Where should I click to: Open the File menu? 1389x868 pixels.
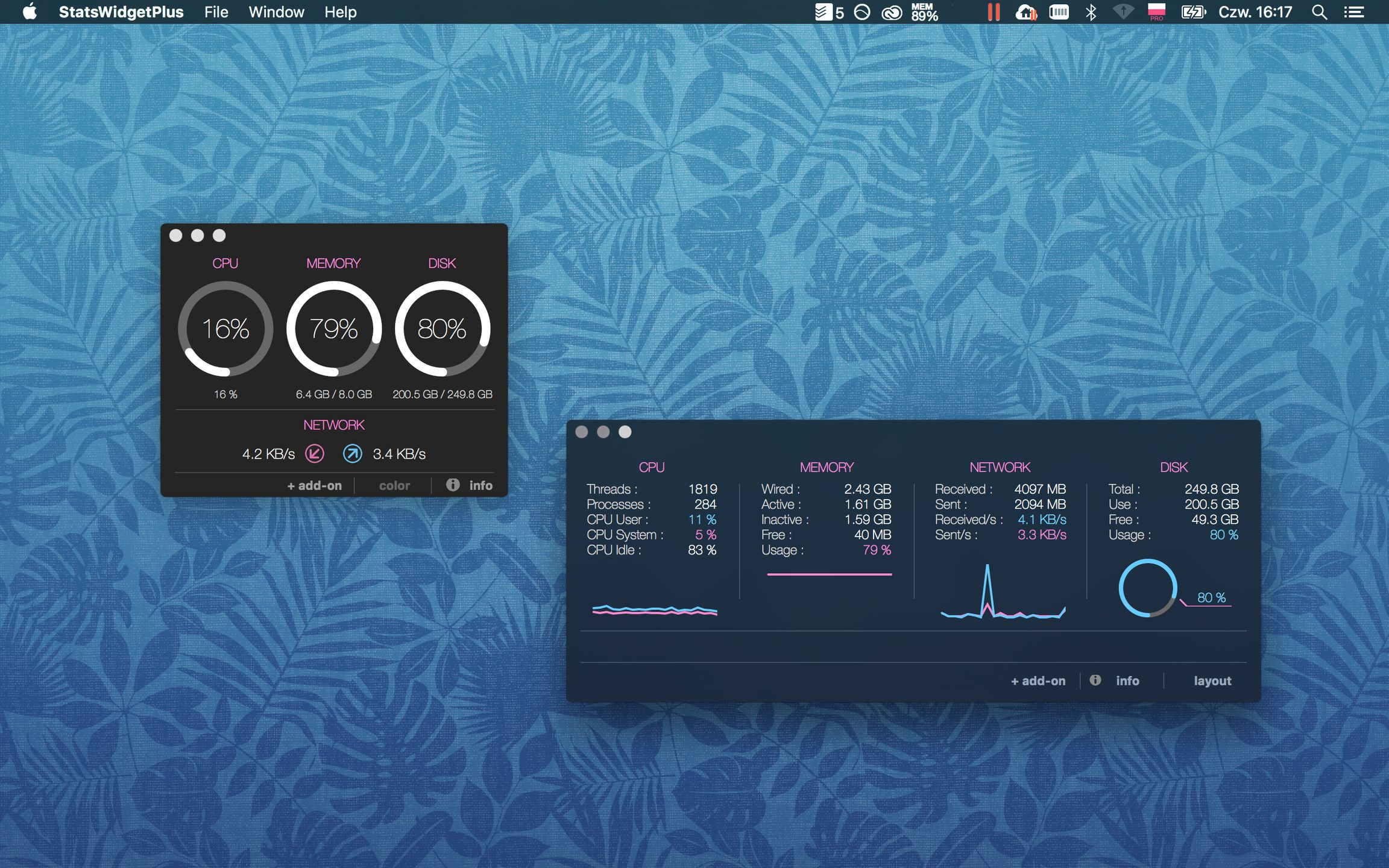tap(216, 12)
